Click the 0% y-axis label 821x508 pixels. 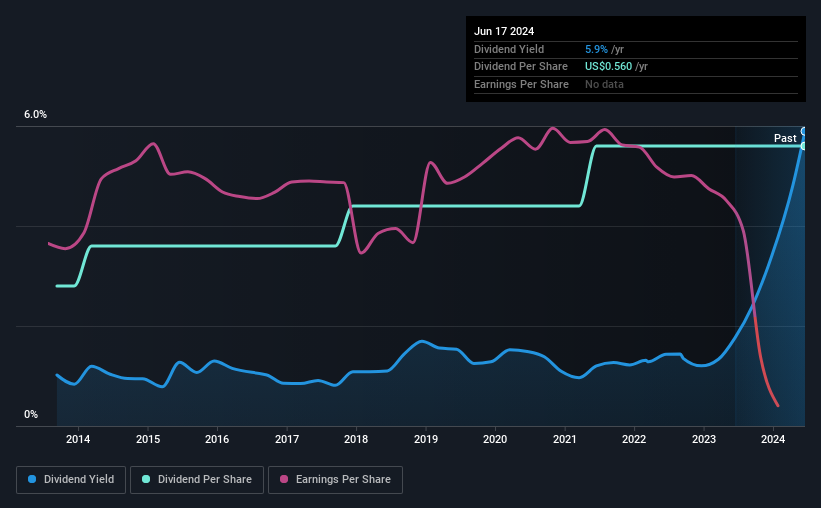31,414
